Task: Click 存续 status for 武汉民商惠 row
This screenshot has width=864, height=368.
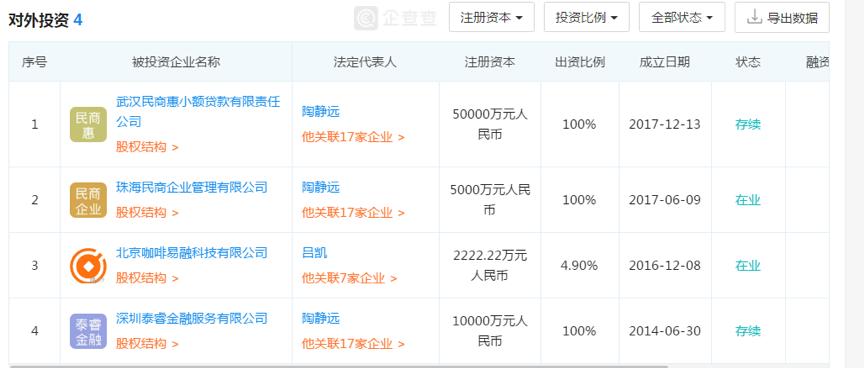Action: 748,125
